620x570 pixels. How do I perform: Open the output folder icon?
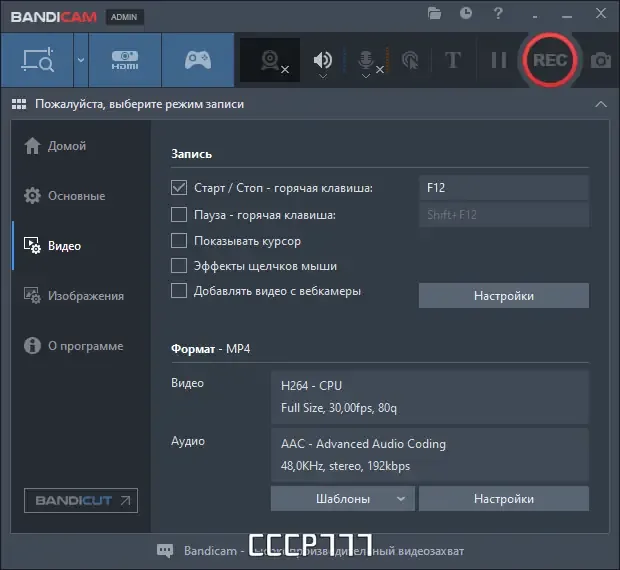[x=434, y=13]
